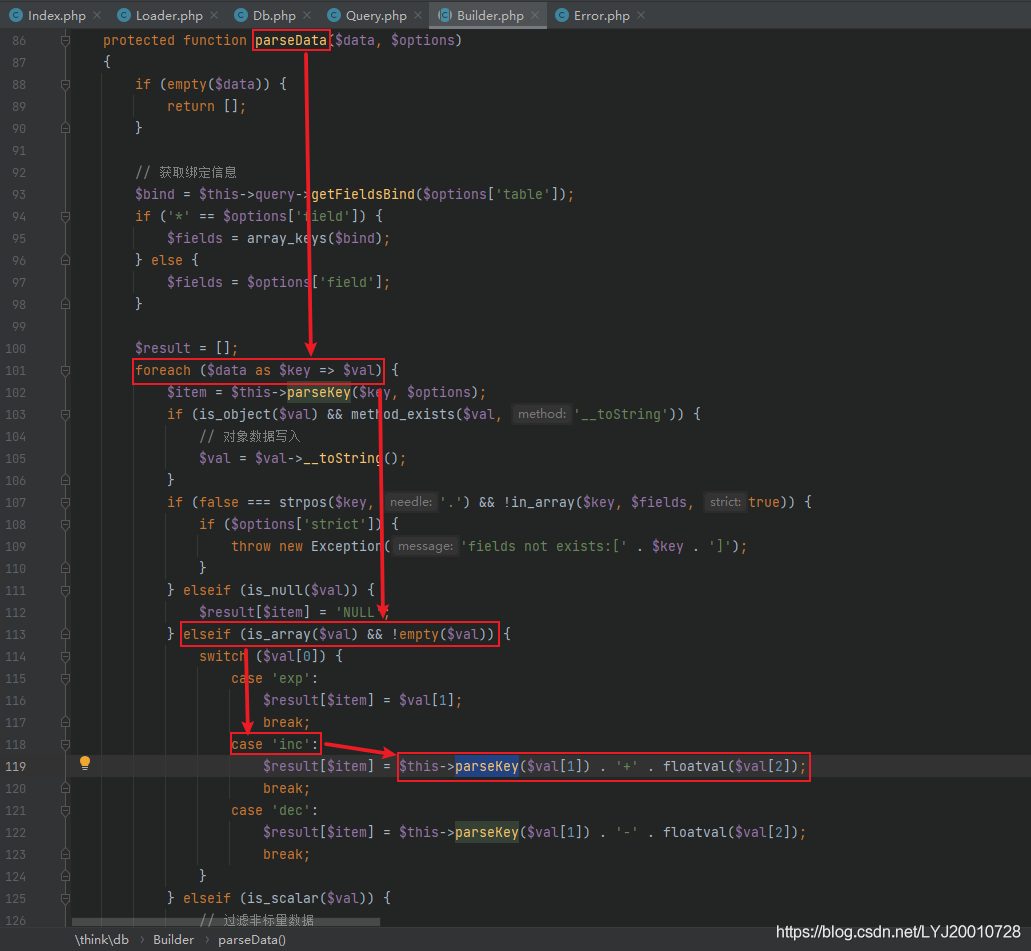Collapse the switch block fold on line 114

coord(65,657)
